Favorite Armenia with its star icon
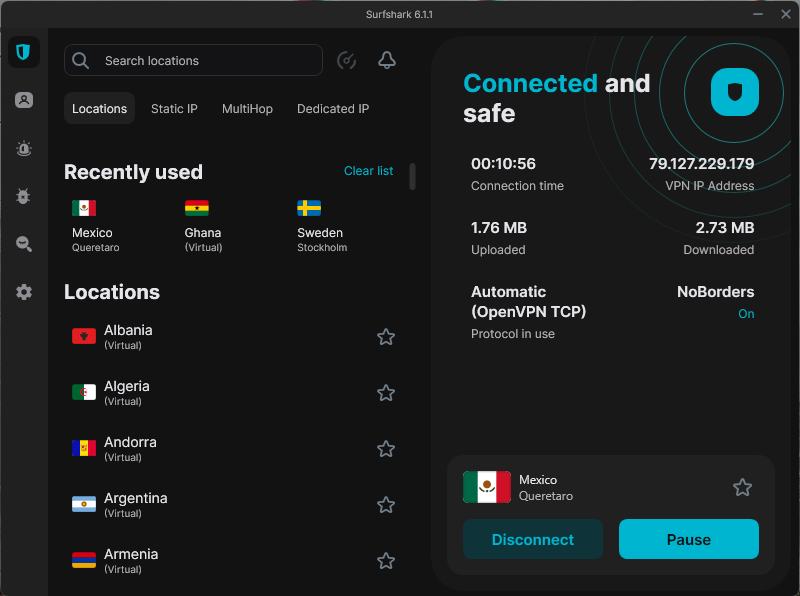Screen dimensions: 800x596 tap(386, 561)
